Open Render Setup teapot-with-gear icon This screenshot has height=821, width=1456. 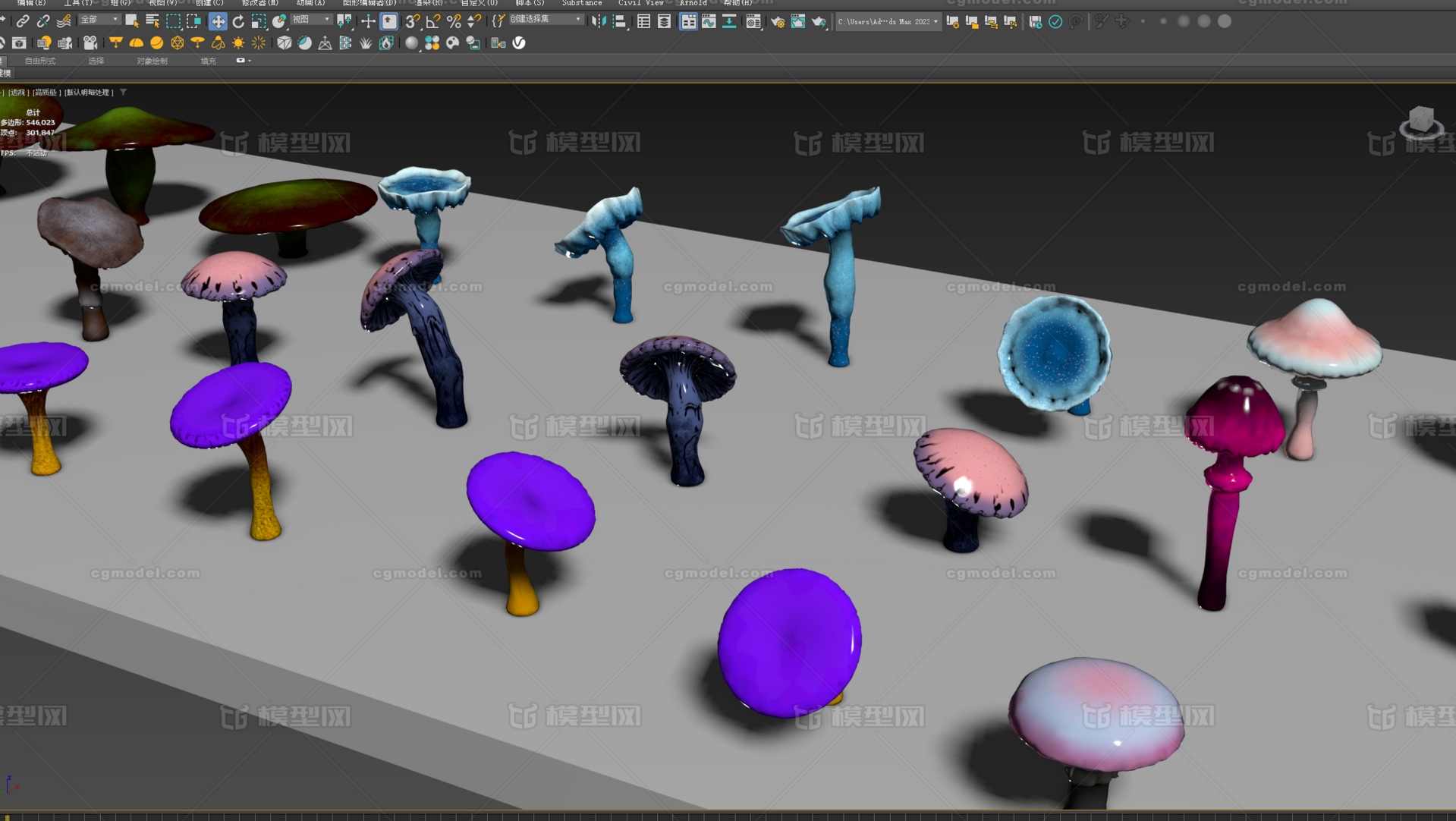(778, 21)
